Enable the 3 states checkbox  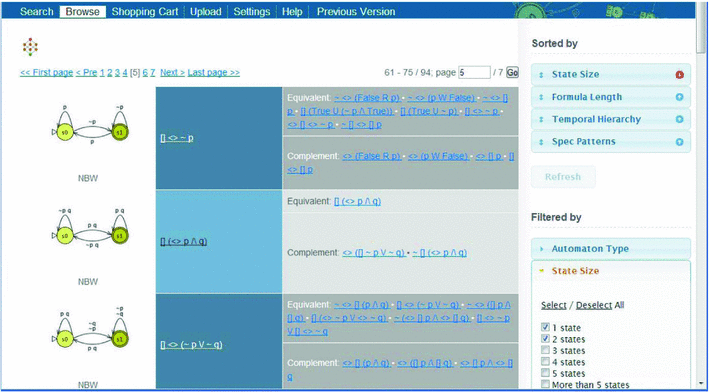click(545, 350)
